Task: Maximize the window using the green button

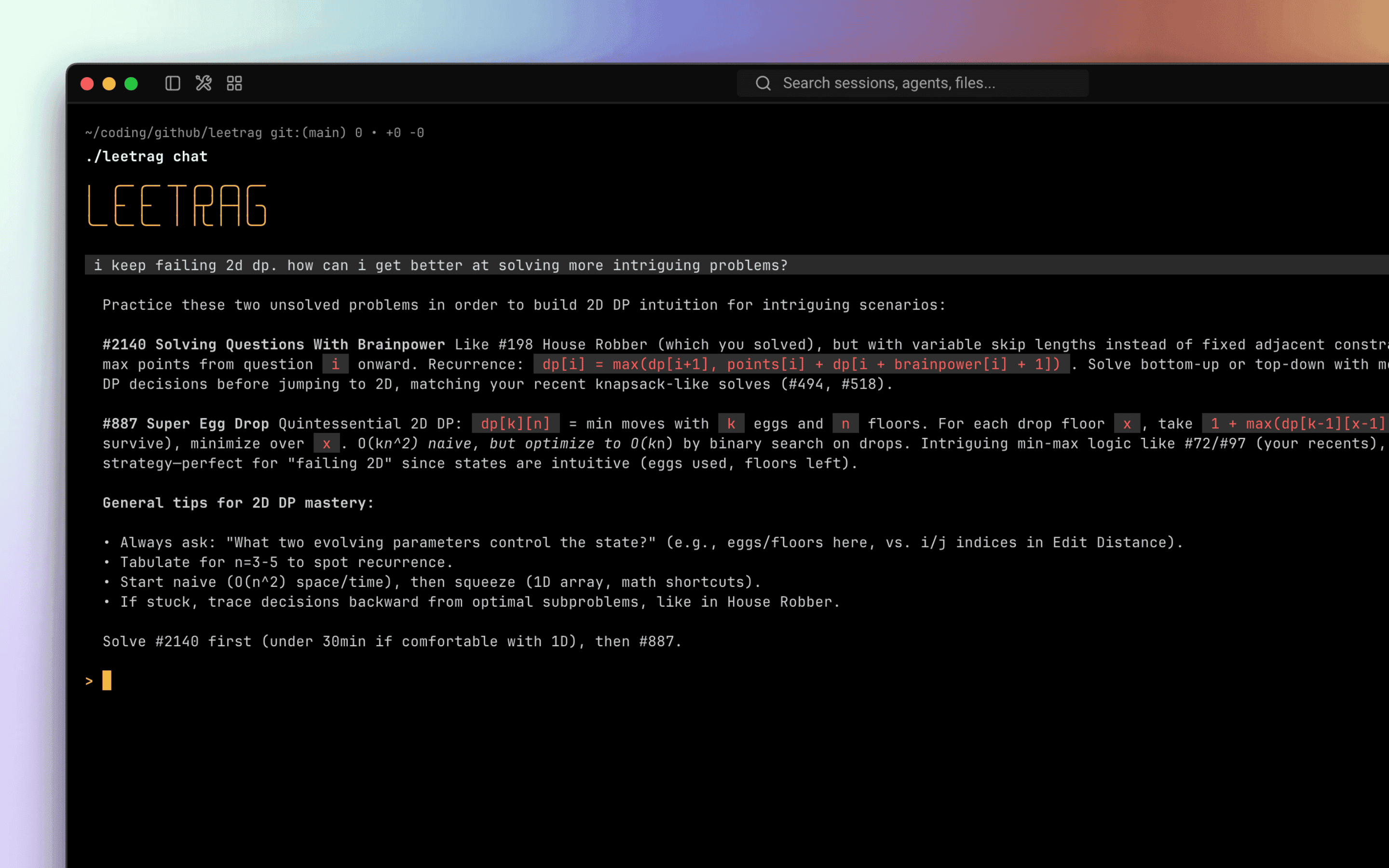Action: pyautogui.click(x=131, y=84)
